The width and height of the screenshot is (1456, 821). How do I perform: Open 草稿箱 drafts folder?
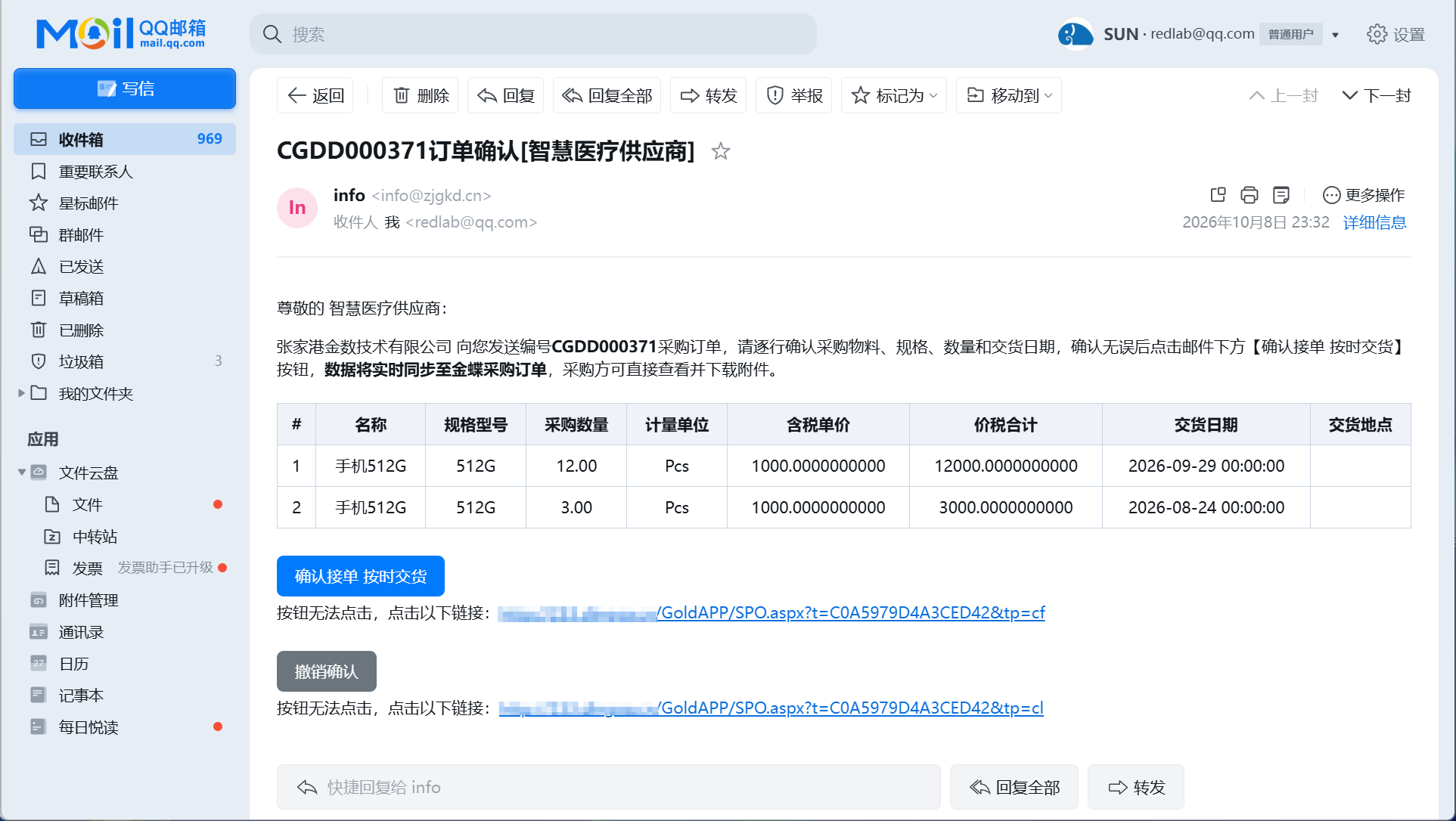125,299
